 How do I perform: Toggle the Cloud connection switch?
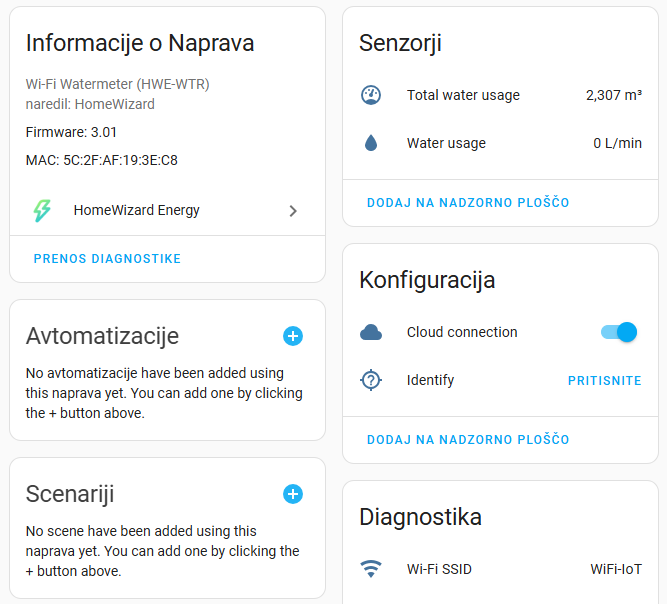tap(619, 332)
